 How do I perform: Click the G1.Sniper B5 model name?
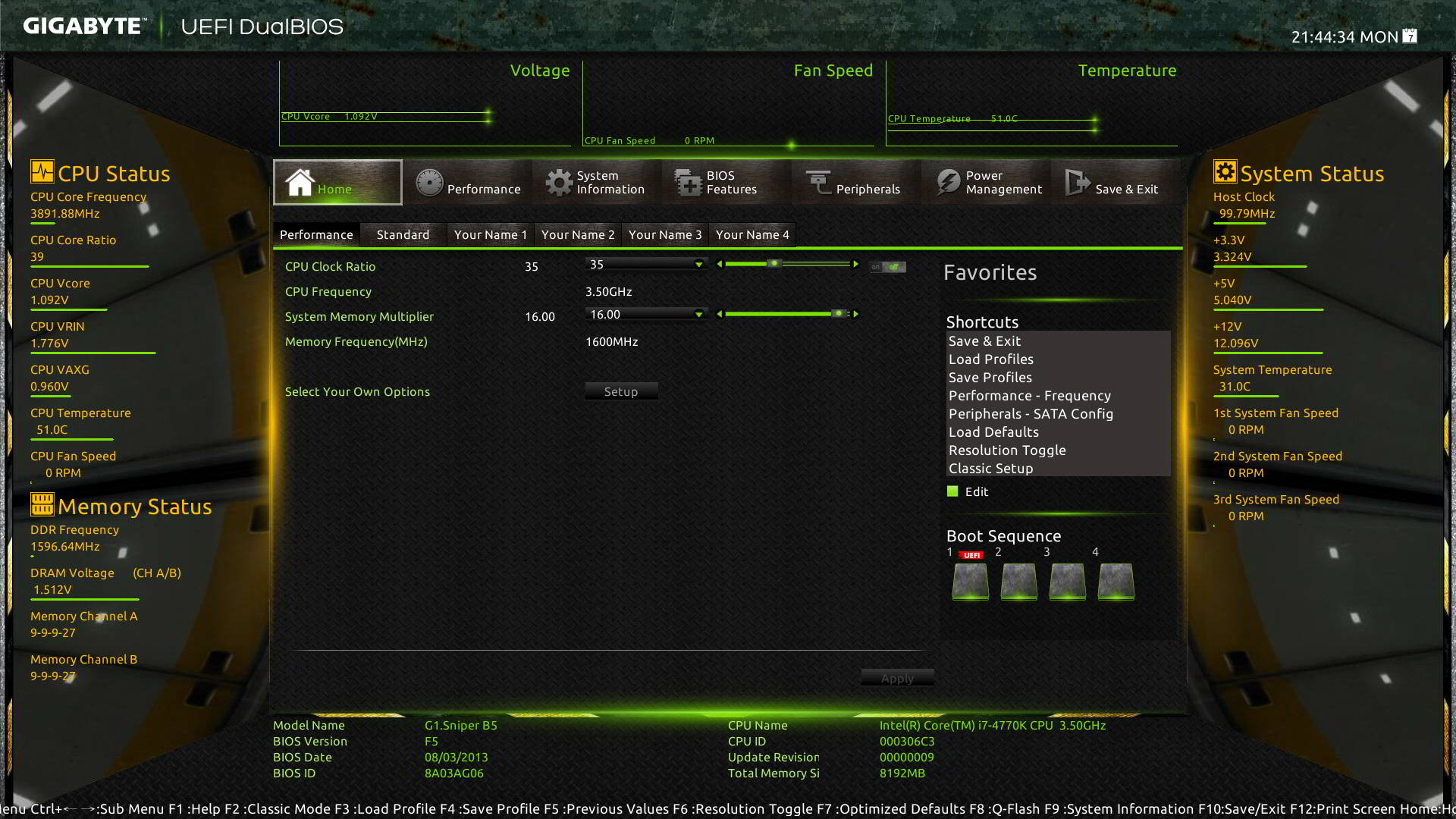(x=461, y=726)
